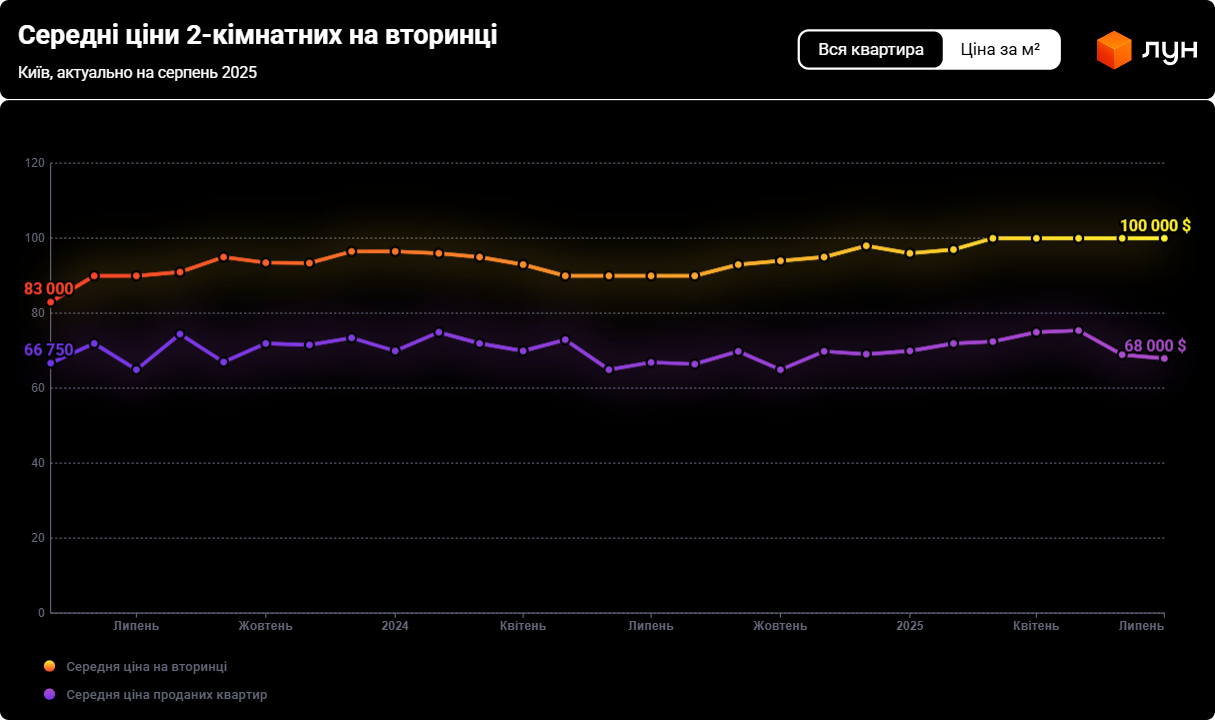The image size is (1215, 720).
Task: Click purple line data point above 2024 tick
Action: (x=395, y=351)
